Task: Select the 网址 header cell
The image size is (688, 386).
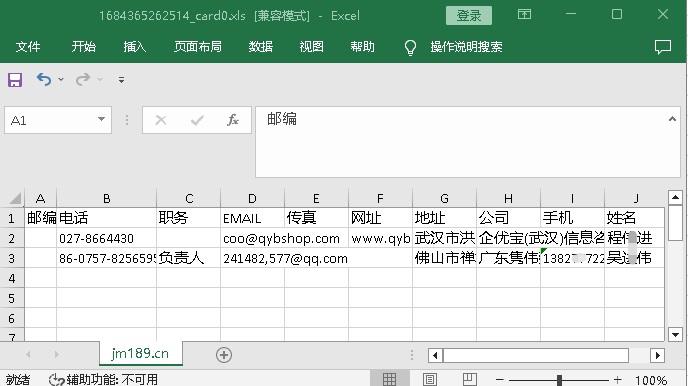Action: click(380, 218)
